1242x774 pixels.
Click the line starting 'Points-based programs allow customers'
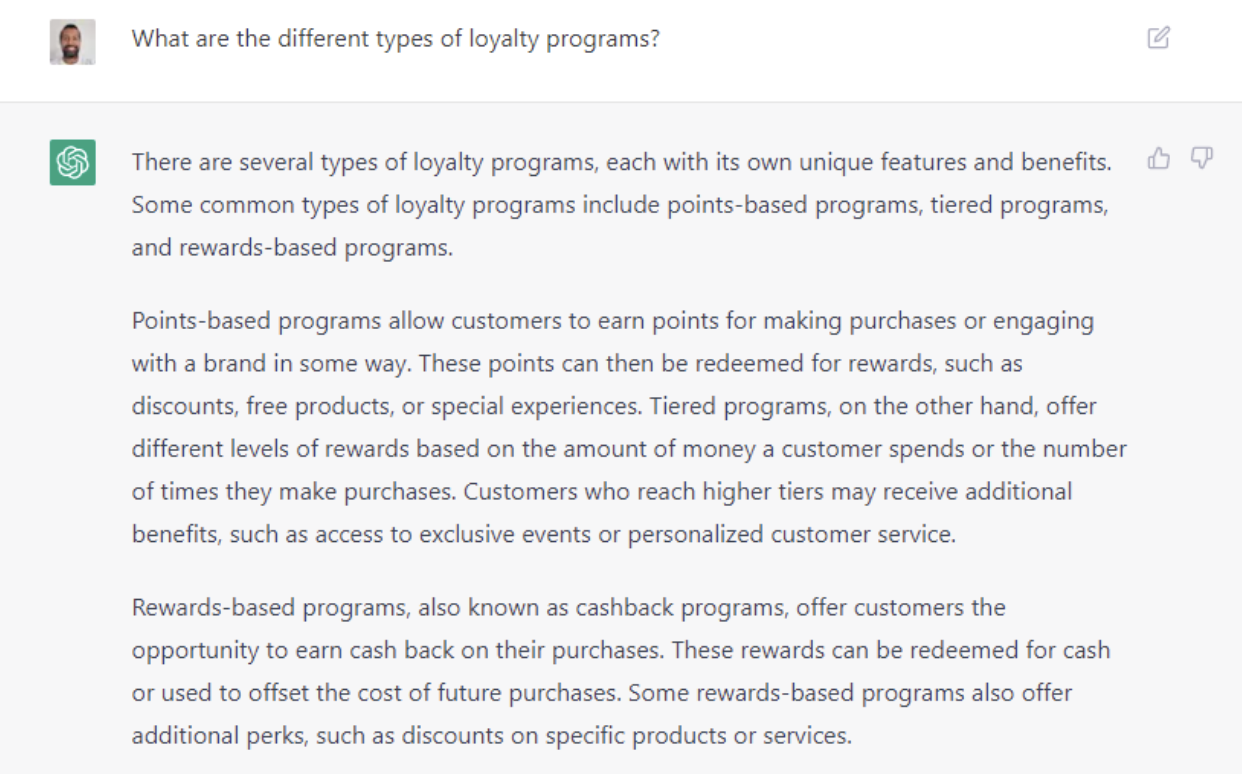613,321
